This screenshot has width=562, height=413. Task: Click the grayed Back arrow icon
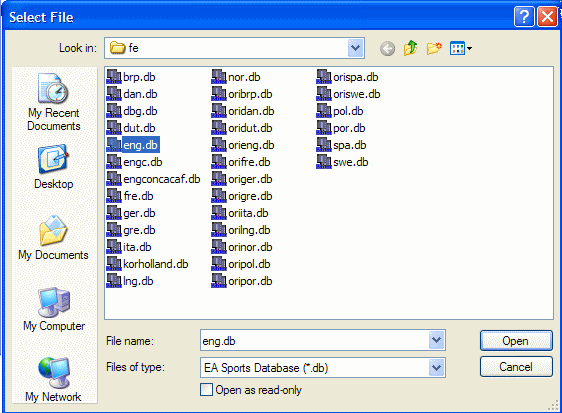pyautogui.click(x=387, y=48)
